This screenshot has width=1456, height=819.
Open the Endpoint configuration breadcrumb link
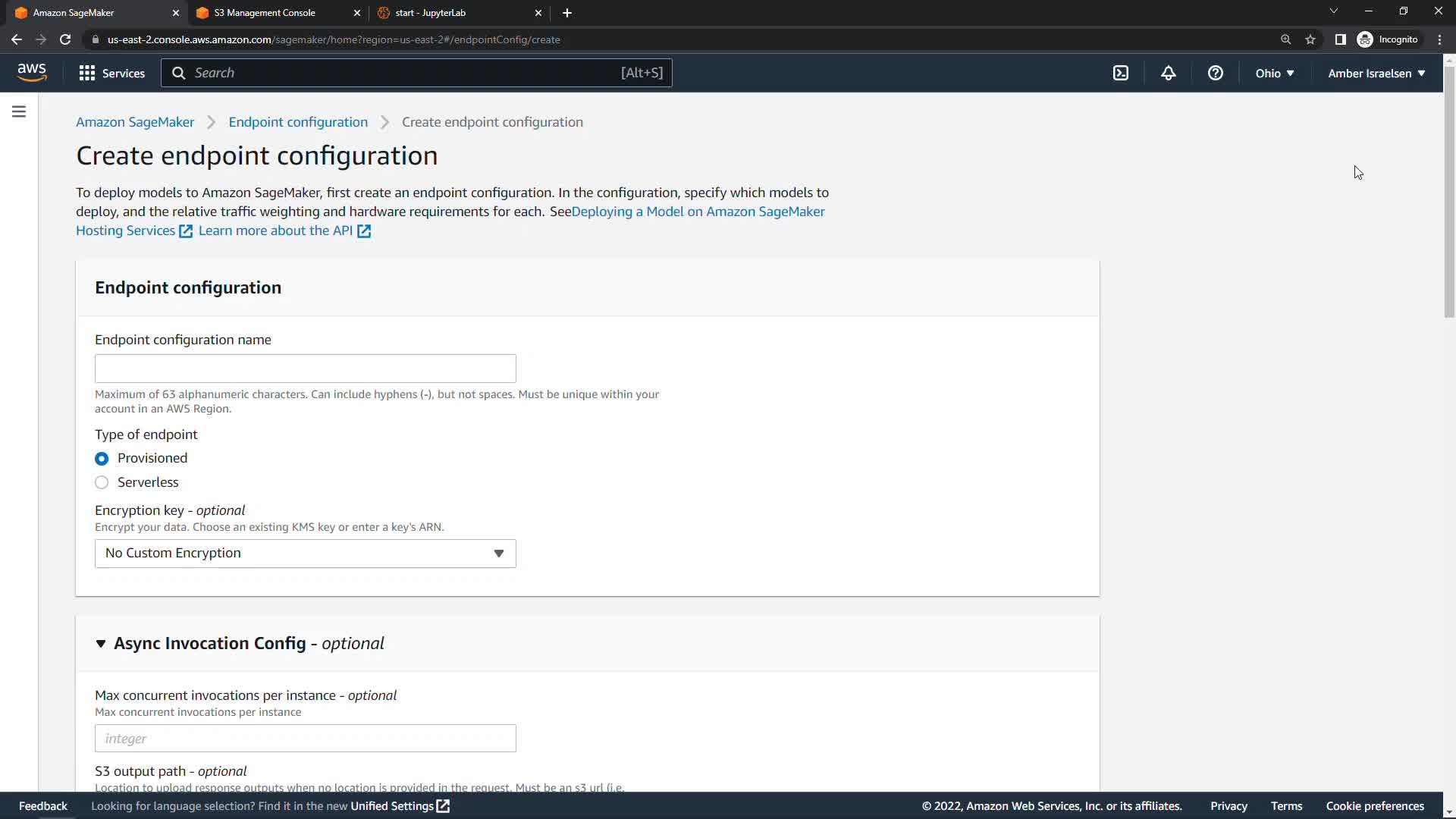[x=298, y=122]
